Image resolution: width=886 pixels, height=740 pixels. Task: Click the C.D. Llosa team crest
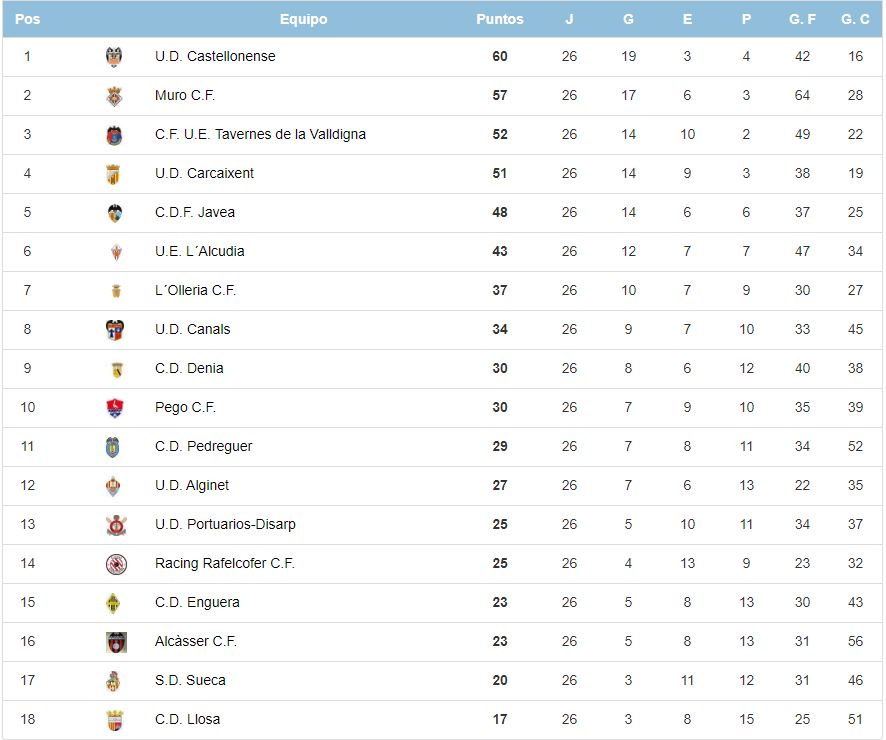pyautogui.click(x=114, y=720)
